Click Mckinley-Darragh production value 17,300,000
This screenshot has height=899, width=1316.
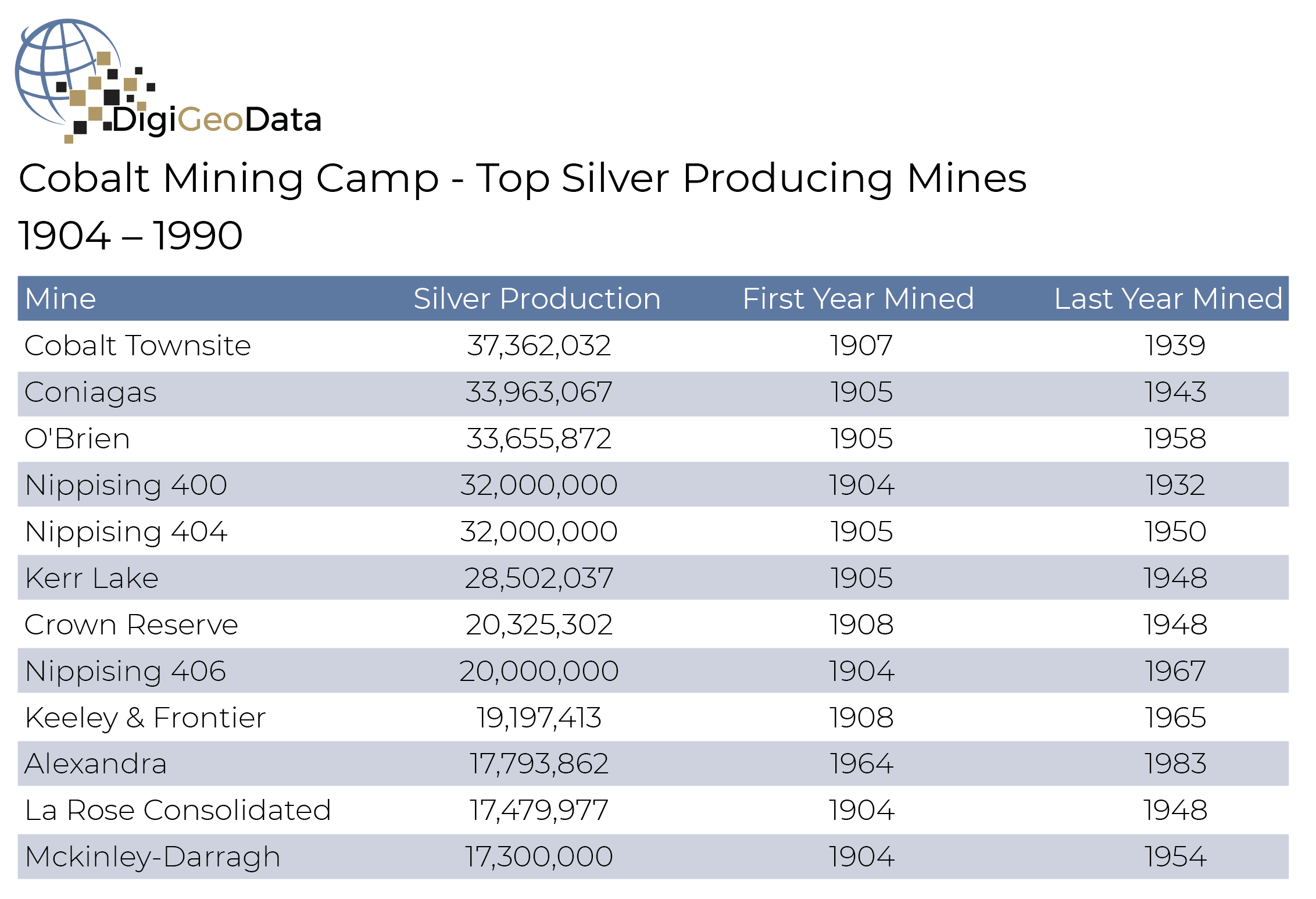(x=538, y=857)
